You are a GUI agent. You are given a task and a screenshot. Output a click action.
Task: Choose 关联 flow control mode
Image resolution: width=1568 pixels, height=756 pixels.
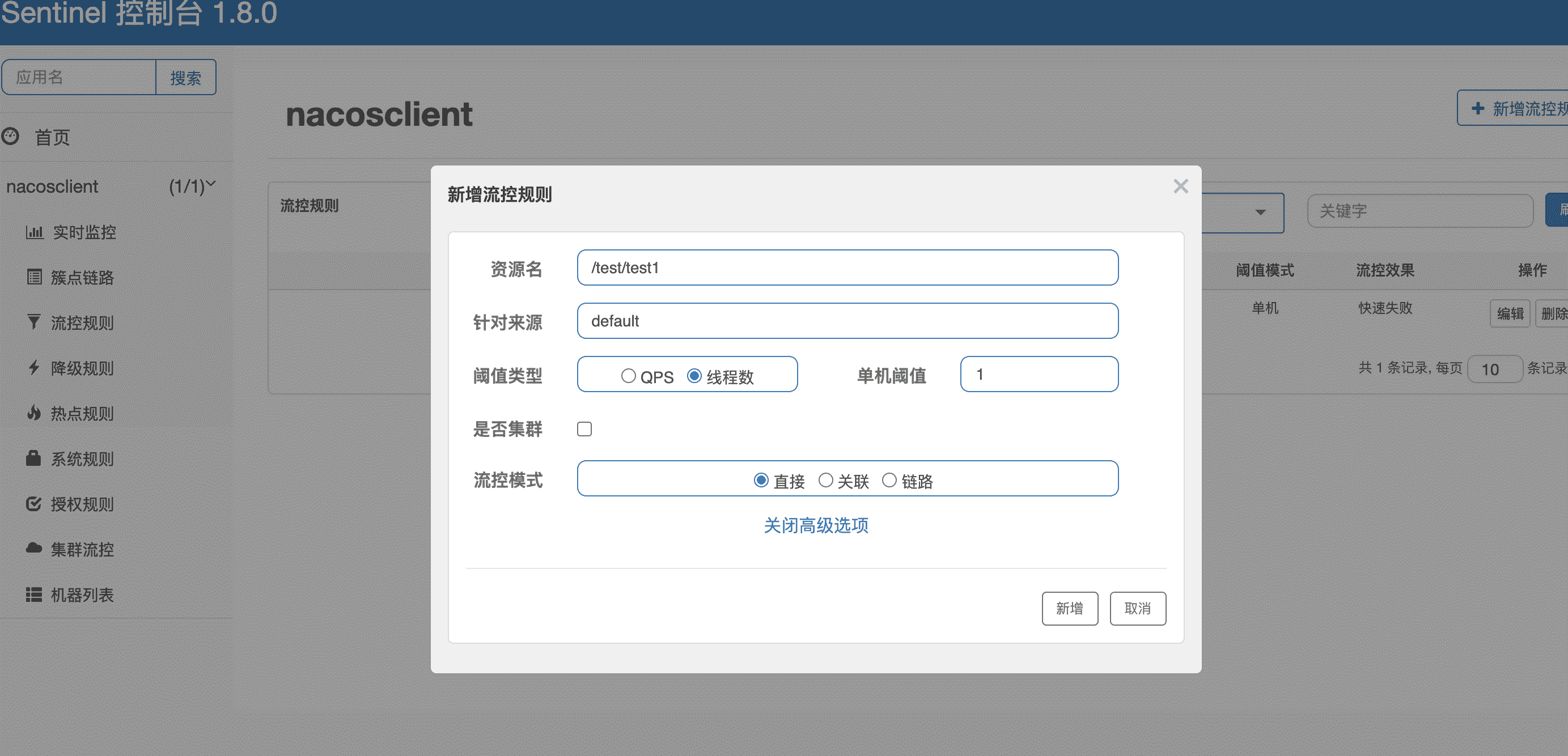click(x=825, y=480)
